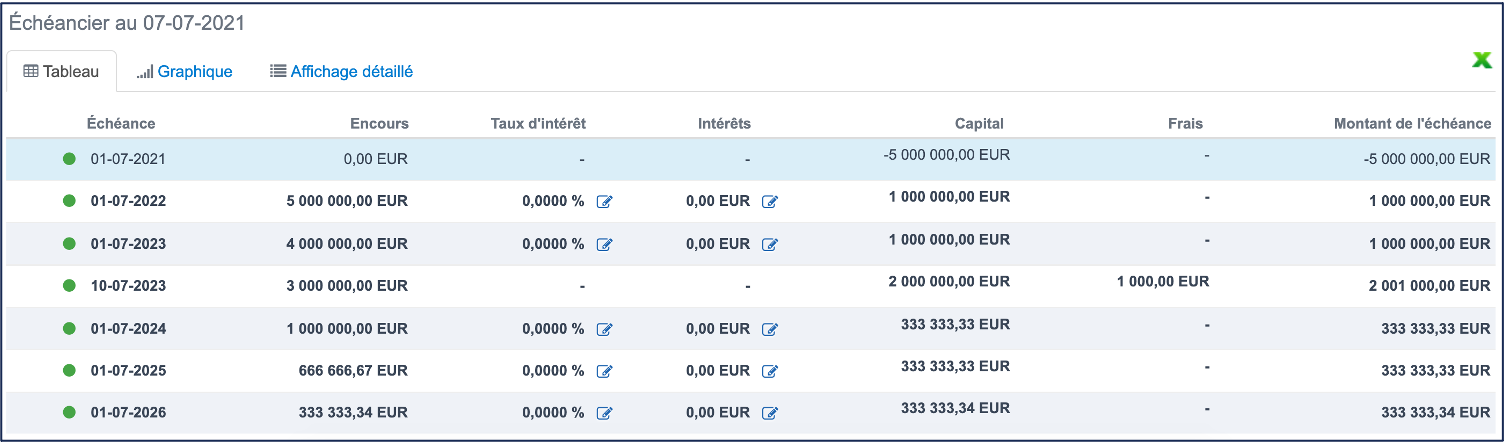This screenshot has width=1504, height=443.
Task: Click the 2 000 000,00 EUR capital value
Action: coord(949,282)
